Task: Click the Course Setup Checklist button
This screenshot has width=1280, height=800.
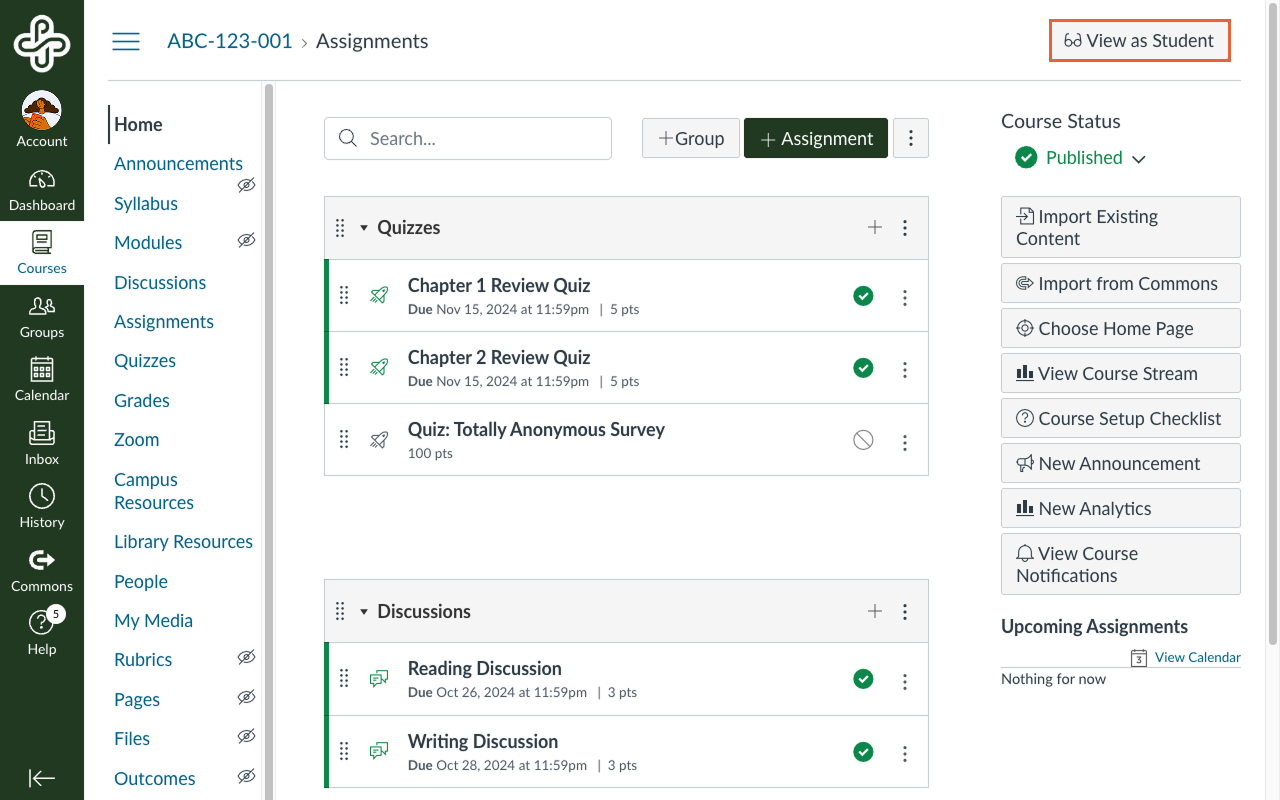Action: pyautogui.click(x=1121, y=418)
